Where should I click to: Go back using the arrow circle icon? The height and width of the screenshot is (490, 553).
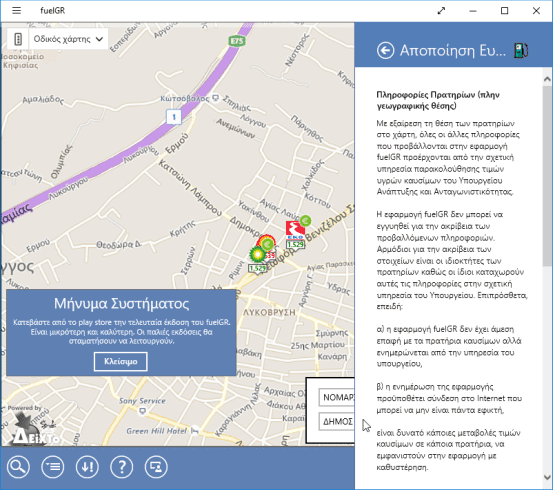385,50
